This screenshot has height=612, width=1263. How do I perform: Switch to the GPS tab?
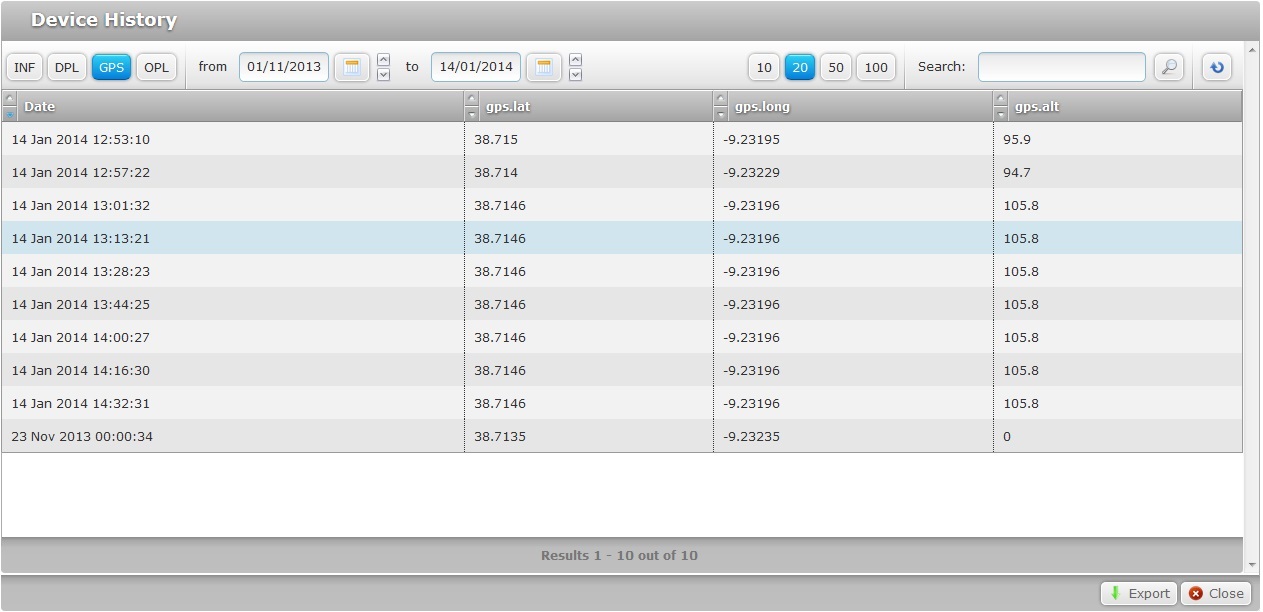point(111,67)
